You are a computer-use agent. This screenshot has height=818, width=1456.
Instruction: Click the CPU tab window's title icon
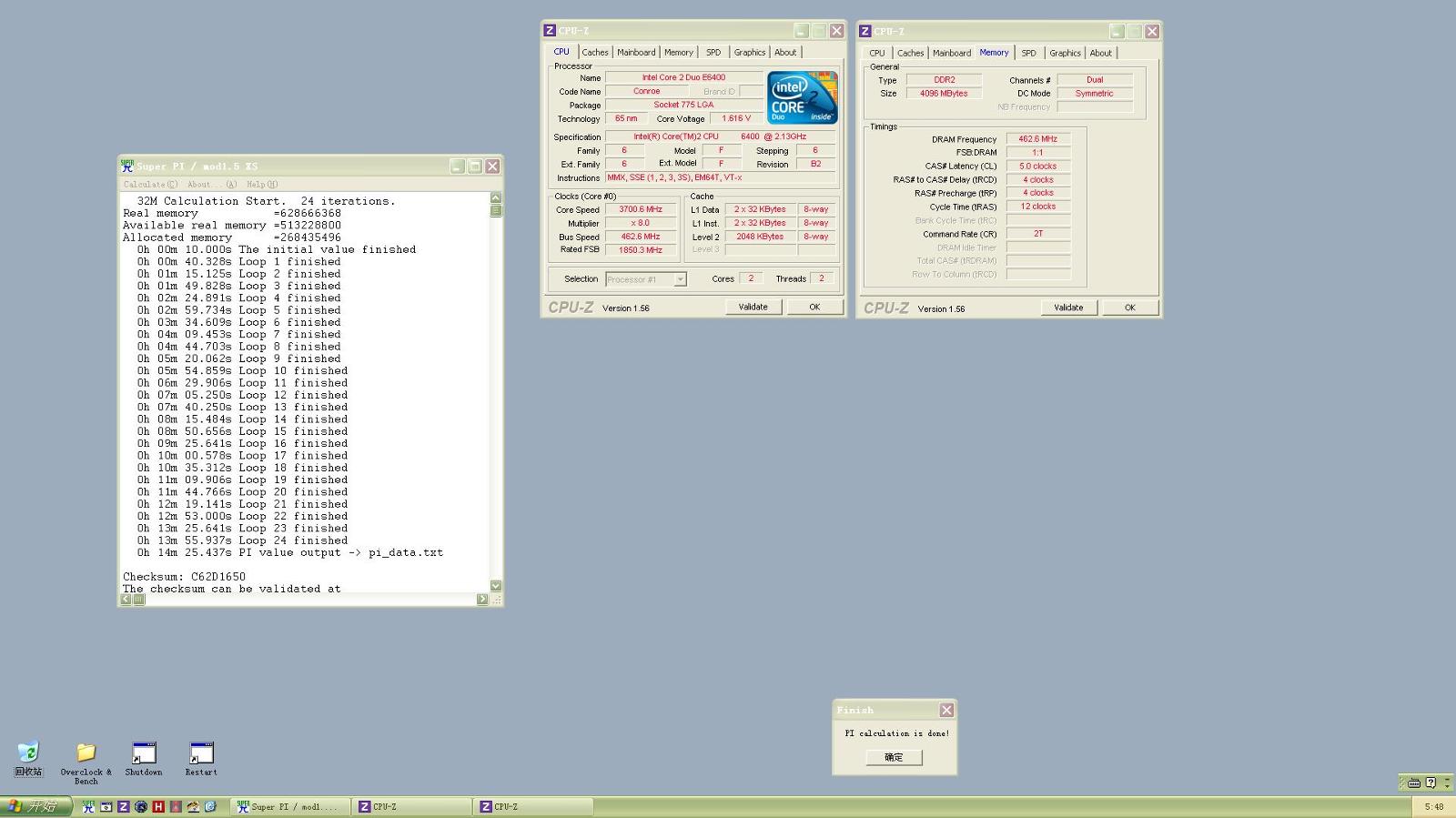click(x=550, y=30)
